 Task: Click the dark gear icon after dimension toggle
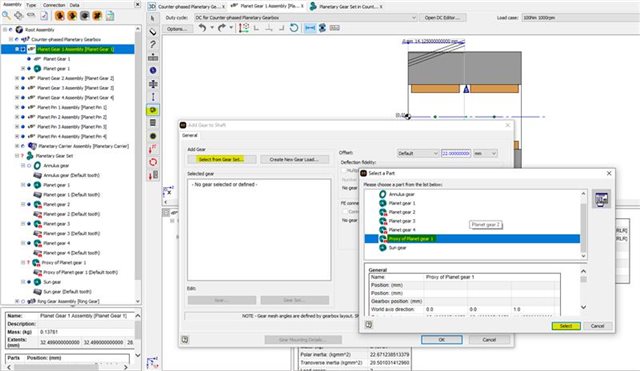tap(322, 28)
